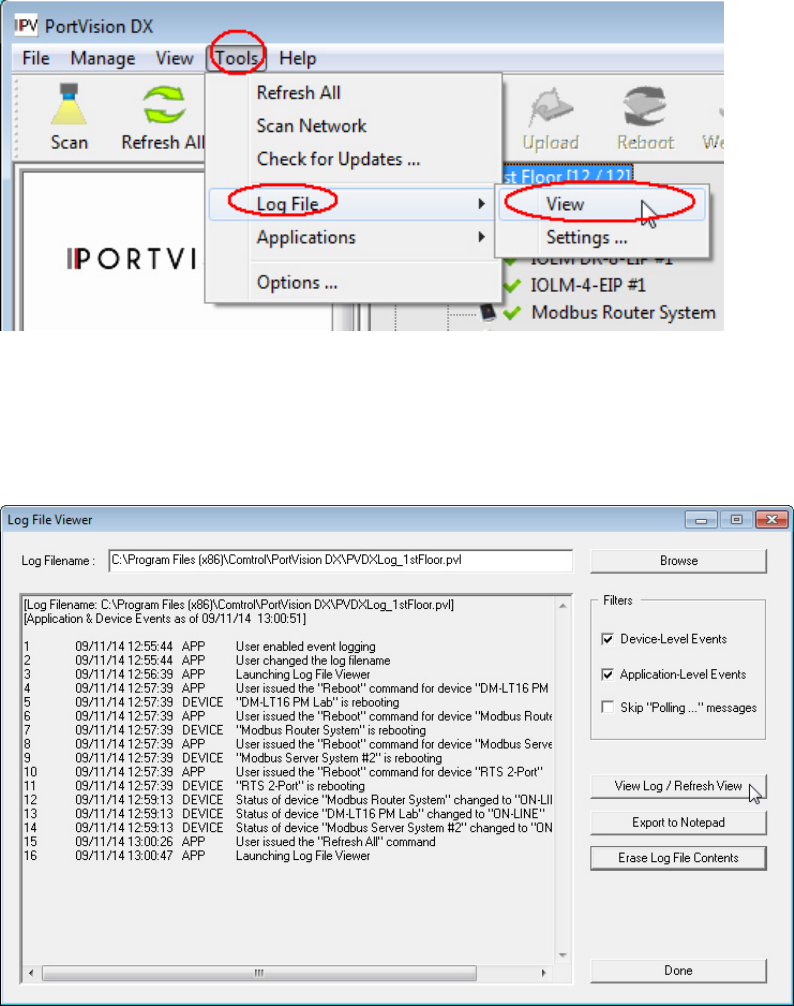Image resolution: width=794 pixels, height=1006 pixels.
Task: Open the View menu in menu bar
Action: point(174,58)
